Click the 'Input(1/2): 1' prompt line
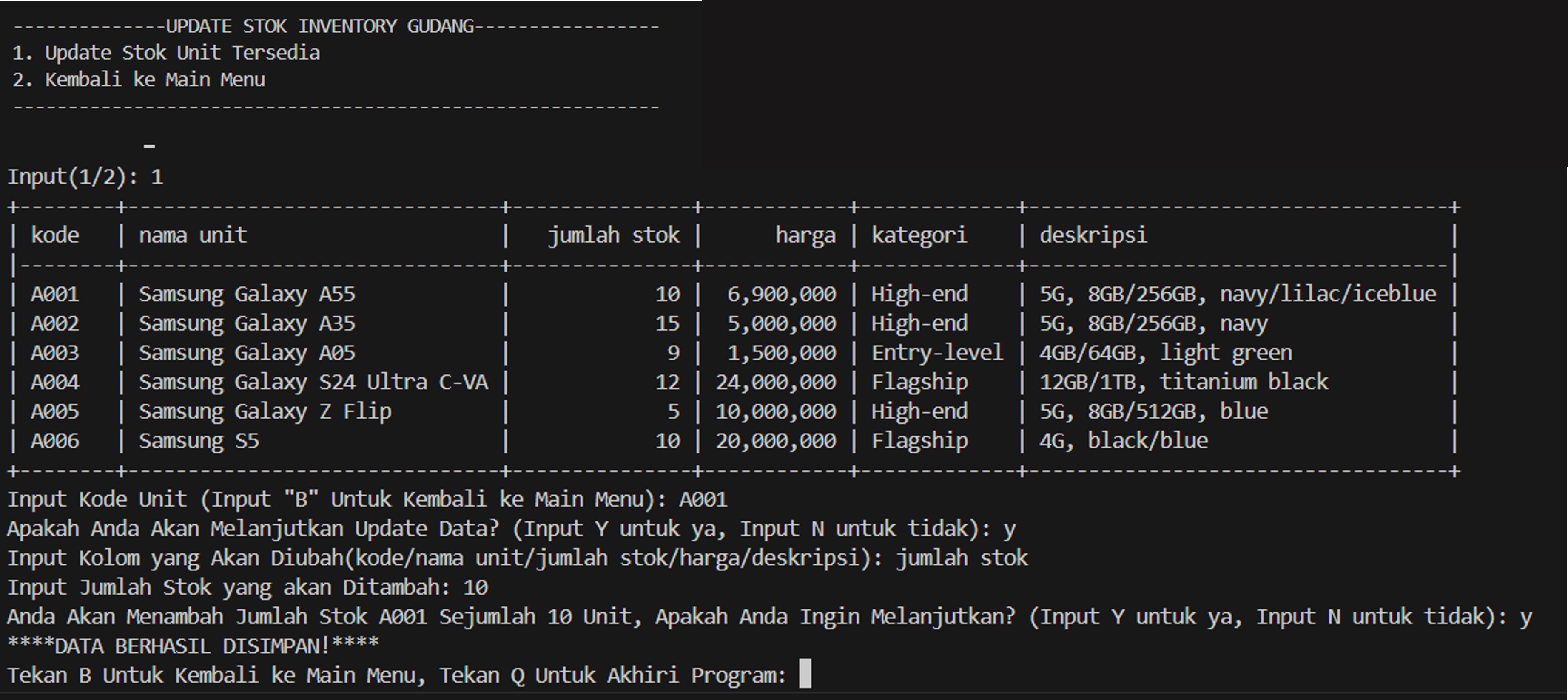The image size is (1568, 700). click(84, 177)
